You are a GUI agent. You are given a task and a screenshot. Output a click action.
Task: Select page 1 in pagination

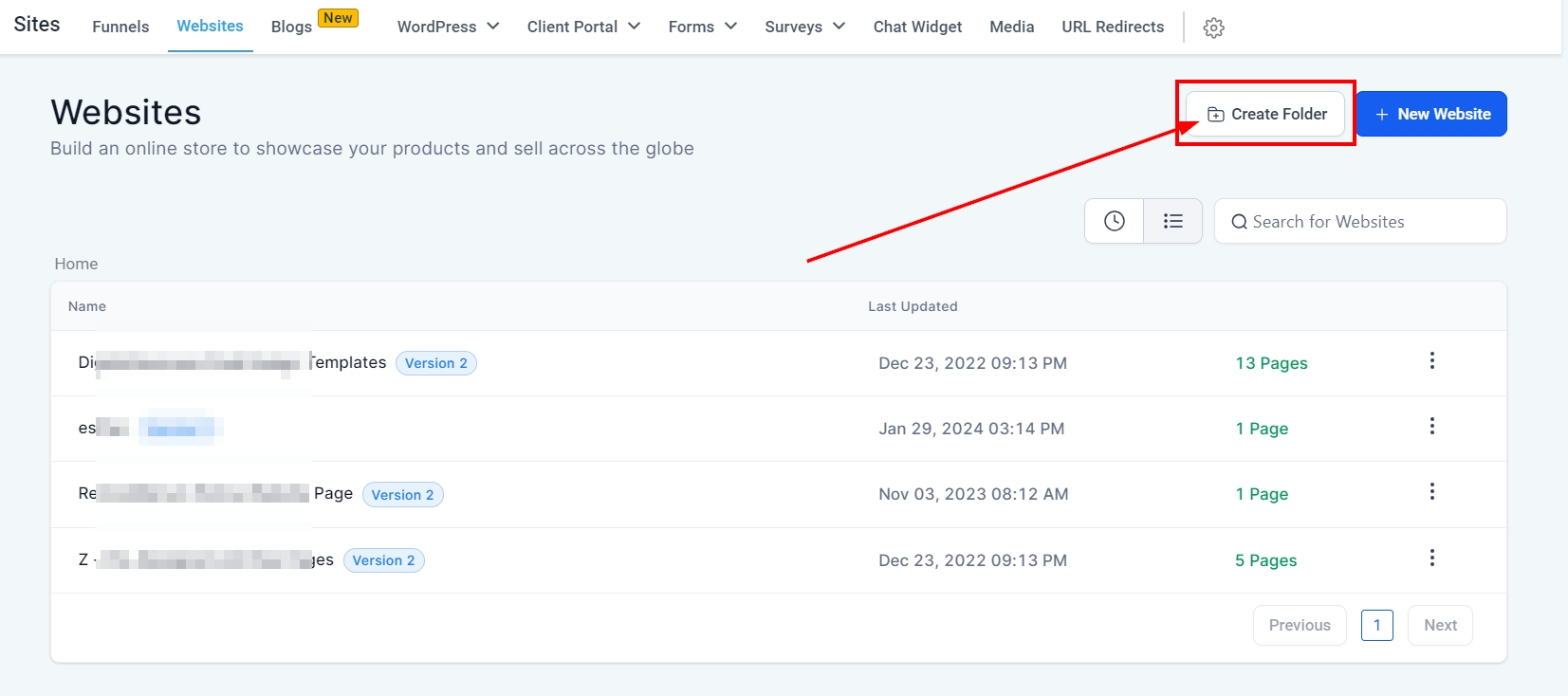coord(1376,626)
